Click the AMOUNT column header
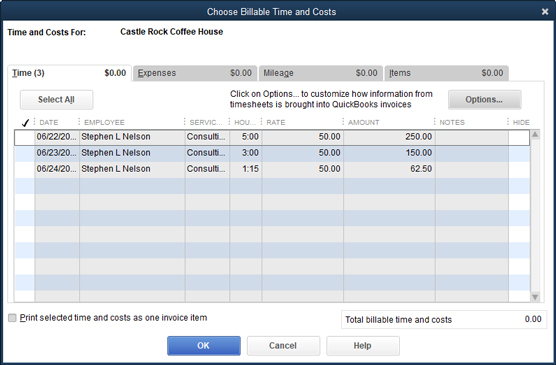This screenshot has width=556, height=365. [363, 123]
